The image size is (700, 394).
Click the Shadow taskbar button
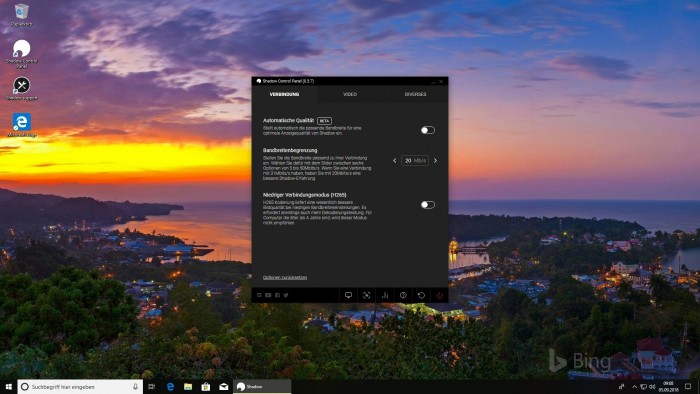click(262, 387)
